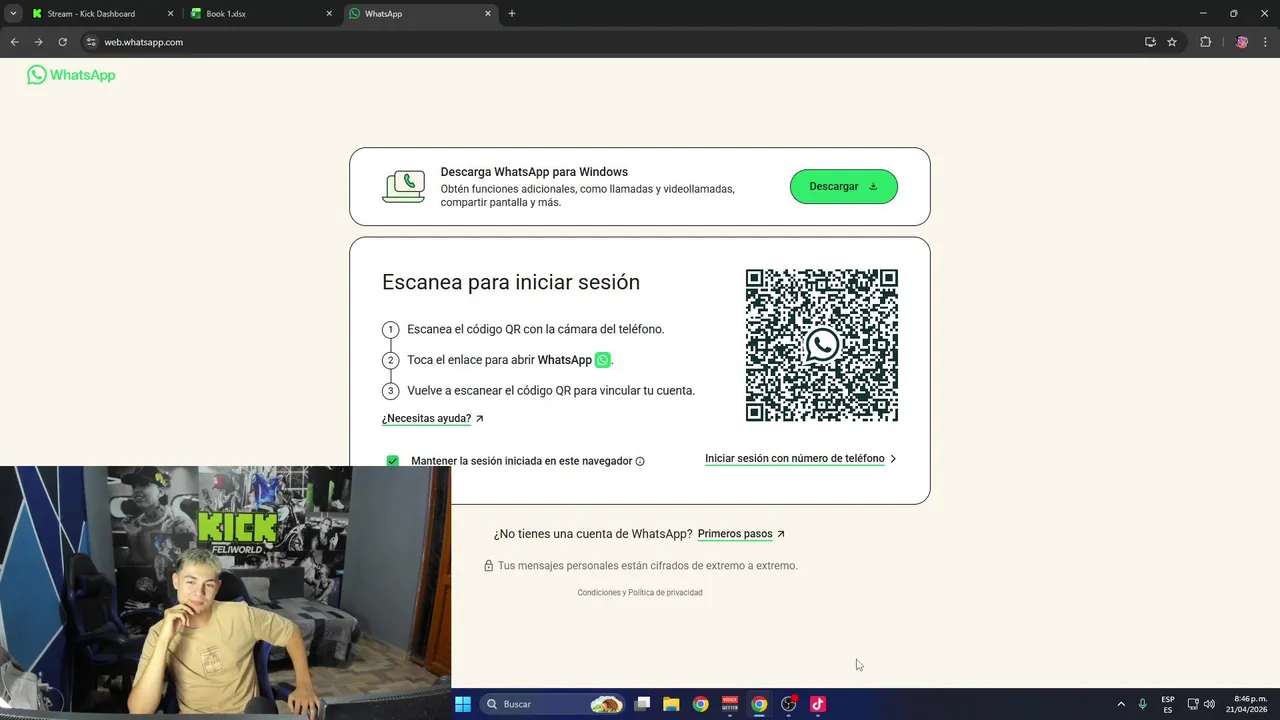1280x720 pixels.
Task: Open a new browser tab
Action: click(x=512, y=14)
